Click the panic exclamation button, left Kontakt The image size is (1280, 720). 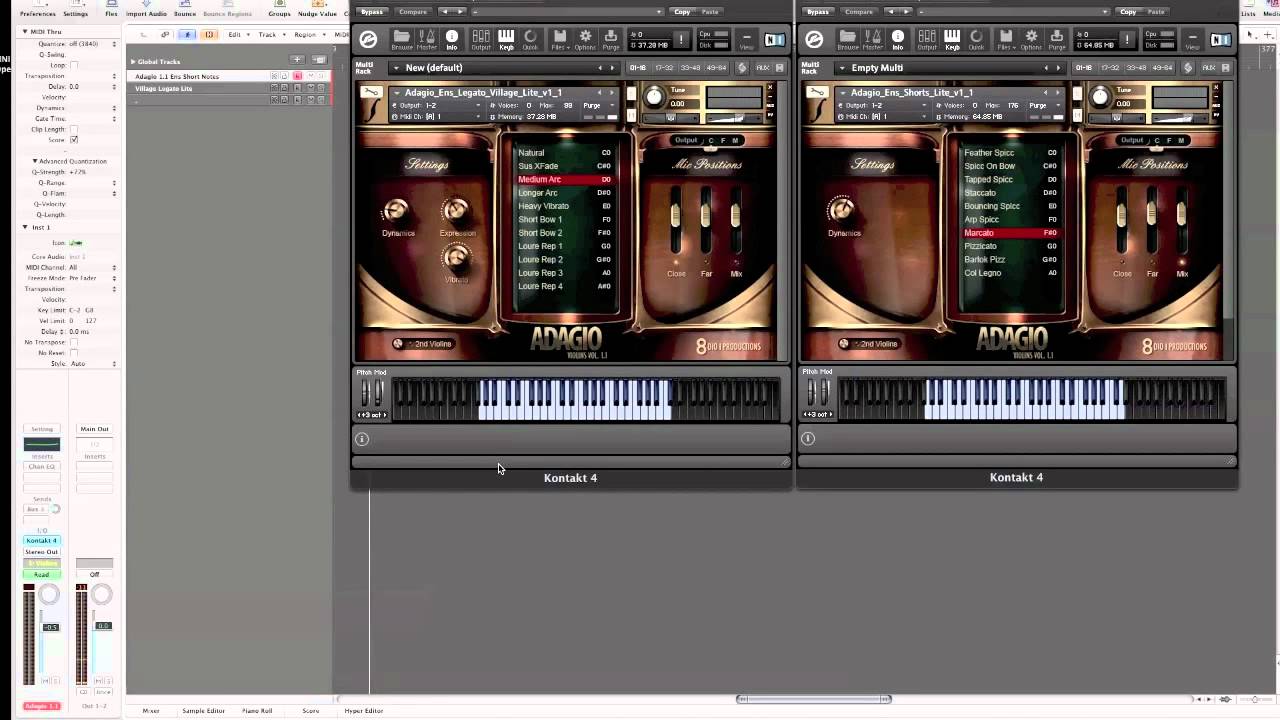(682, 39)
